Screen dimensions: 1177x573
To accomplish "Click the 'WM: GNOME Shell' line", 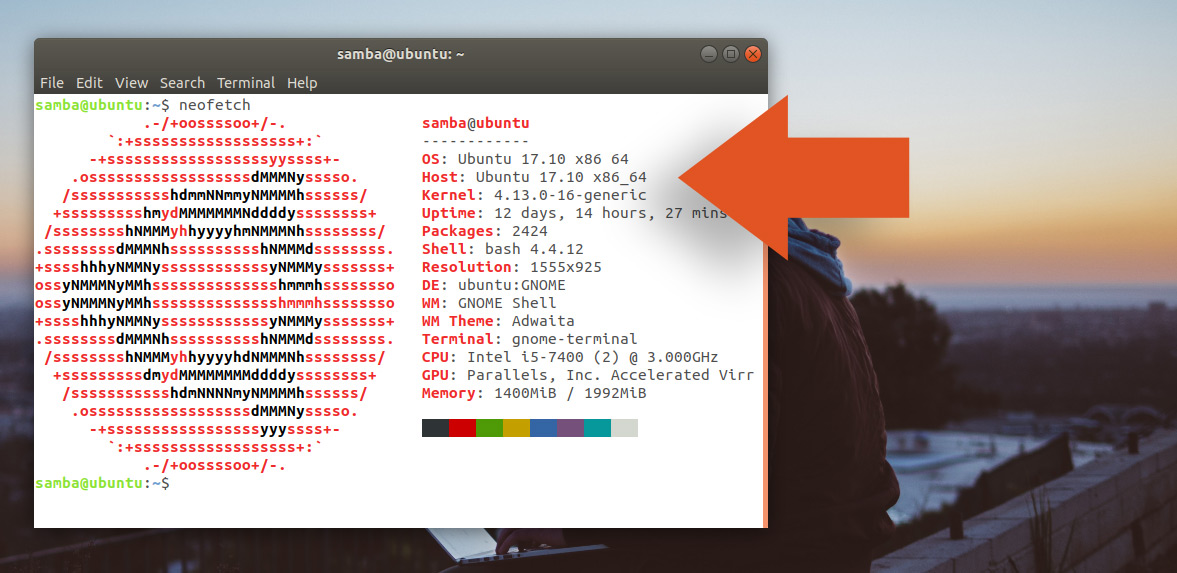I will pos(489,303).
